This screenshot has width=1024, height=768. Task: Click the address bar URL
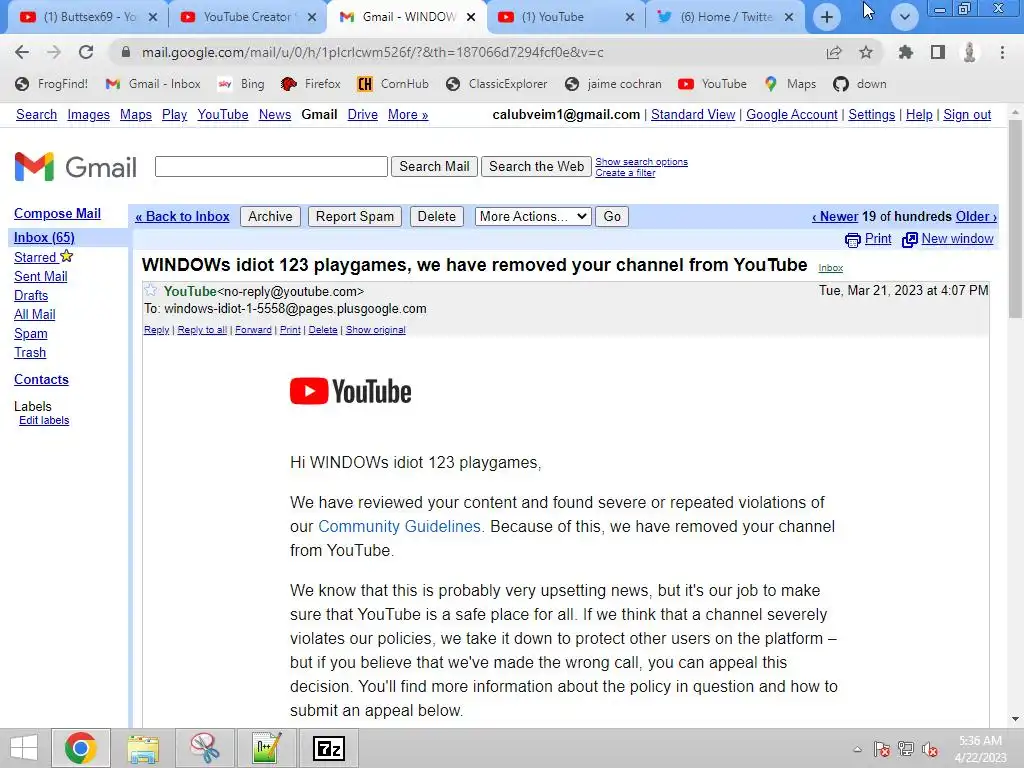pos(372,52)
